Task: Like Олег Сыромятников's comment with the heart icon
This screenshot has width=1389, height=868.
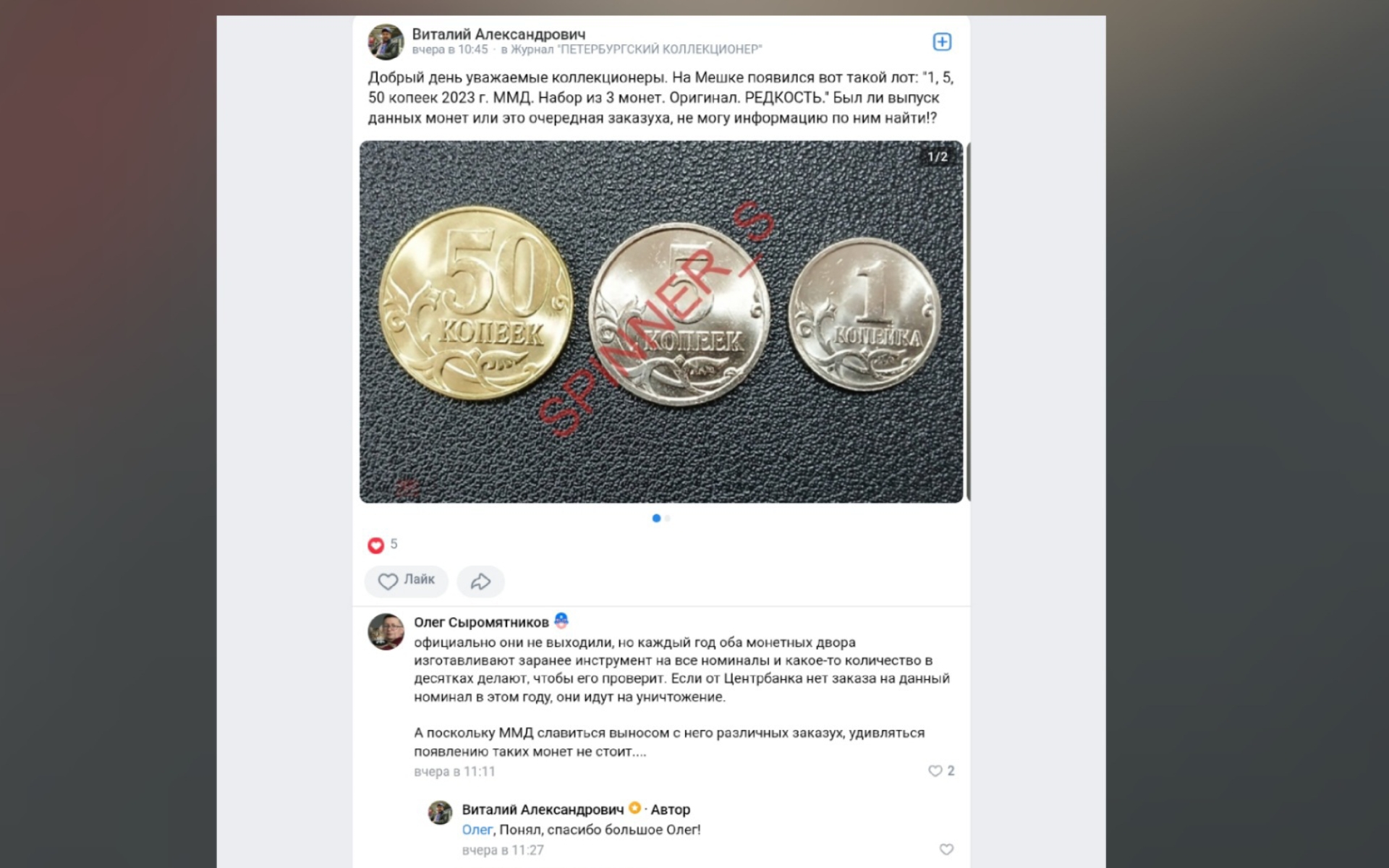Action: pos(935,771)
